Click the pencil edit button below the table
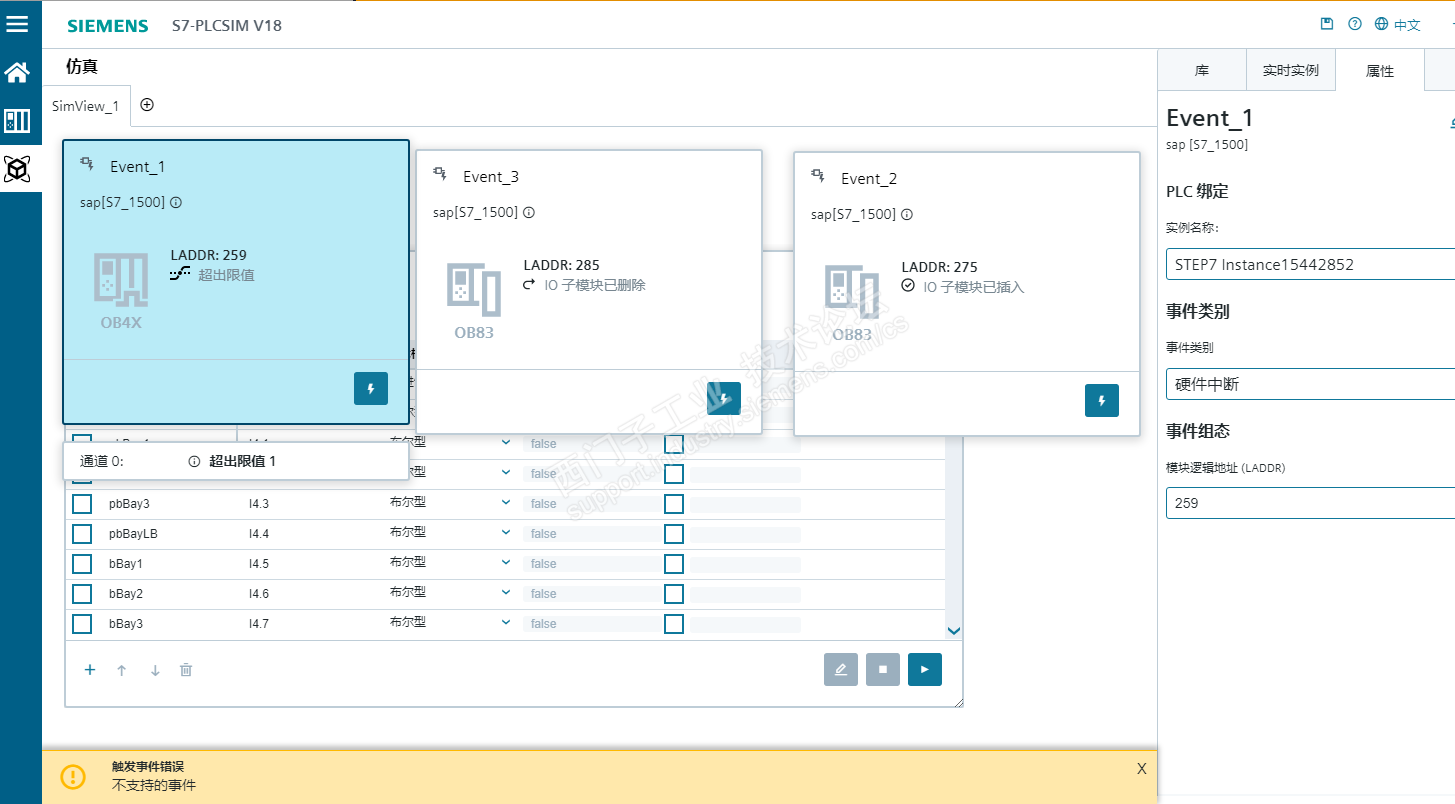The image size is (1455, 804). click(x=841, y=669)
